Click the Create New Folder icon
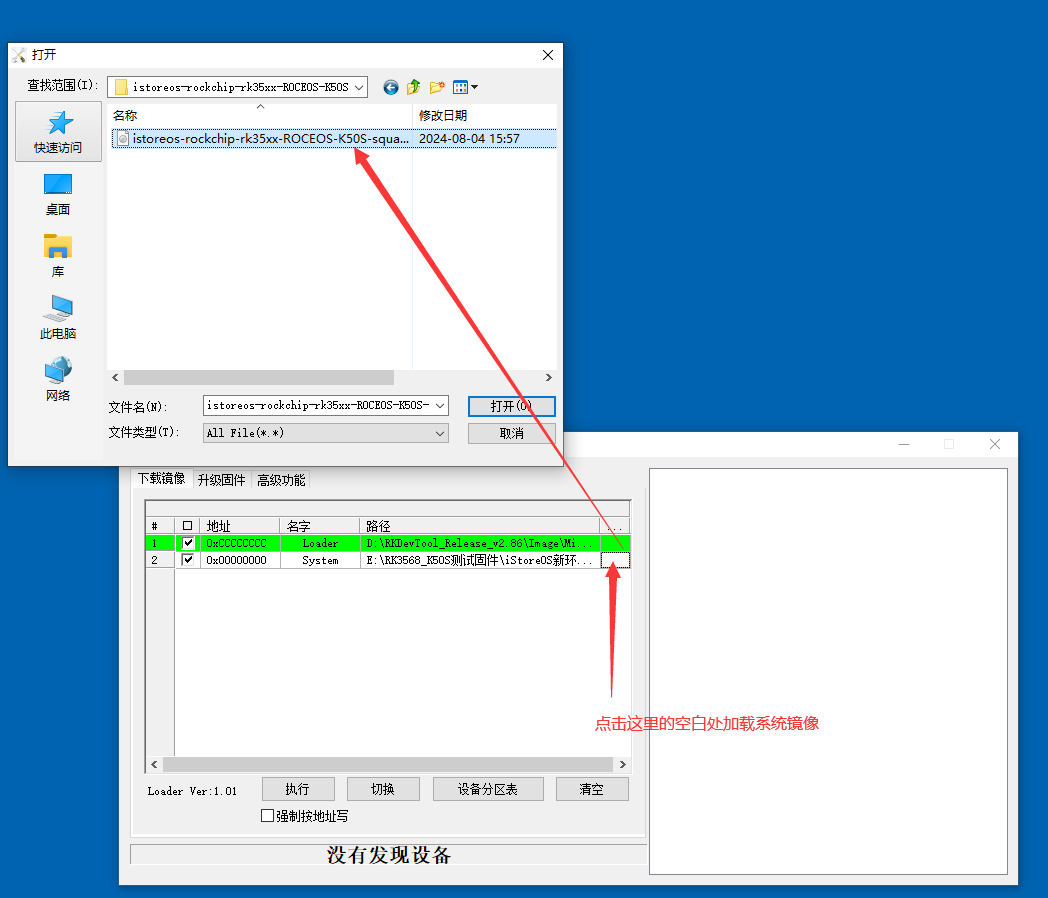The image size is (1048, 898). (437, 87)
